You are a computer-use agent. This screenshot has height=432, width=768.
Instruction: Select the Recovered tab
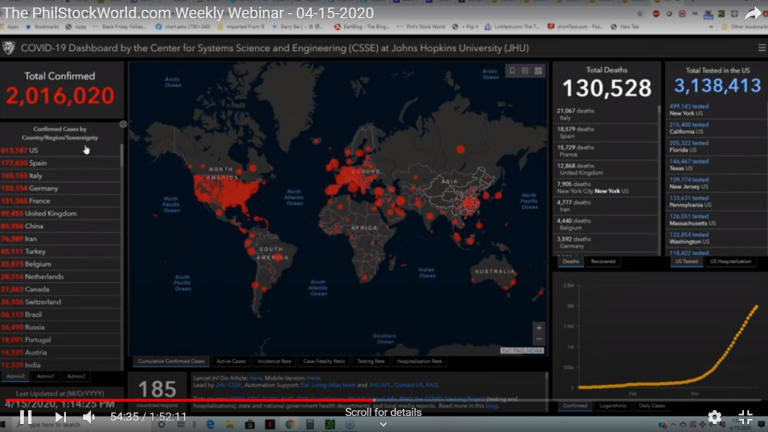click(603, 262)
